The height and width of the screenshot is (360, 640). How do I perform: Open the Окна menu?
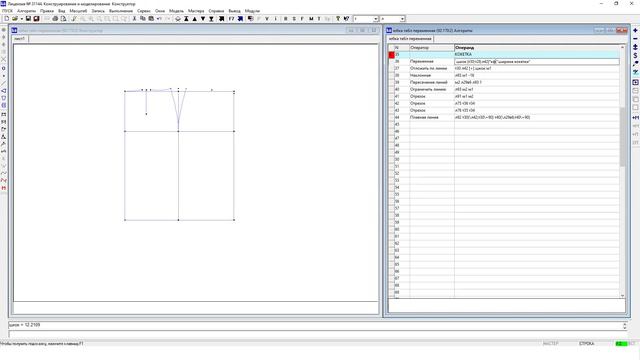(x=160, y=11)
